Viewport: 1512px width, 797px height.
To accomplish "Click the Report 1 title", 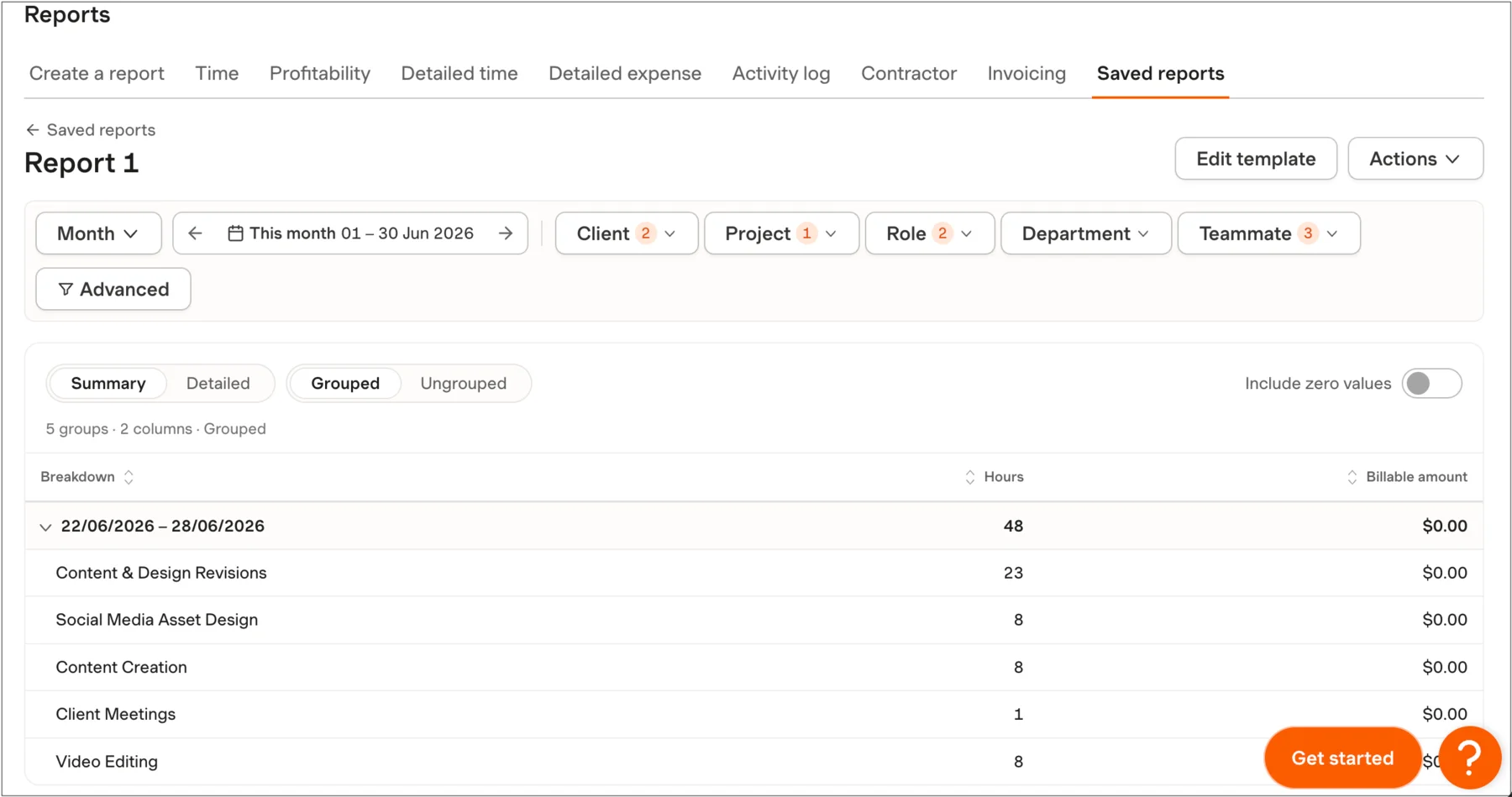I will [81, 163].
